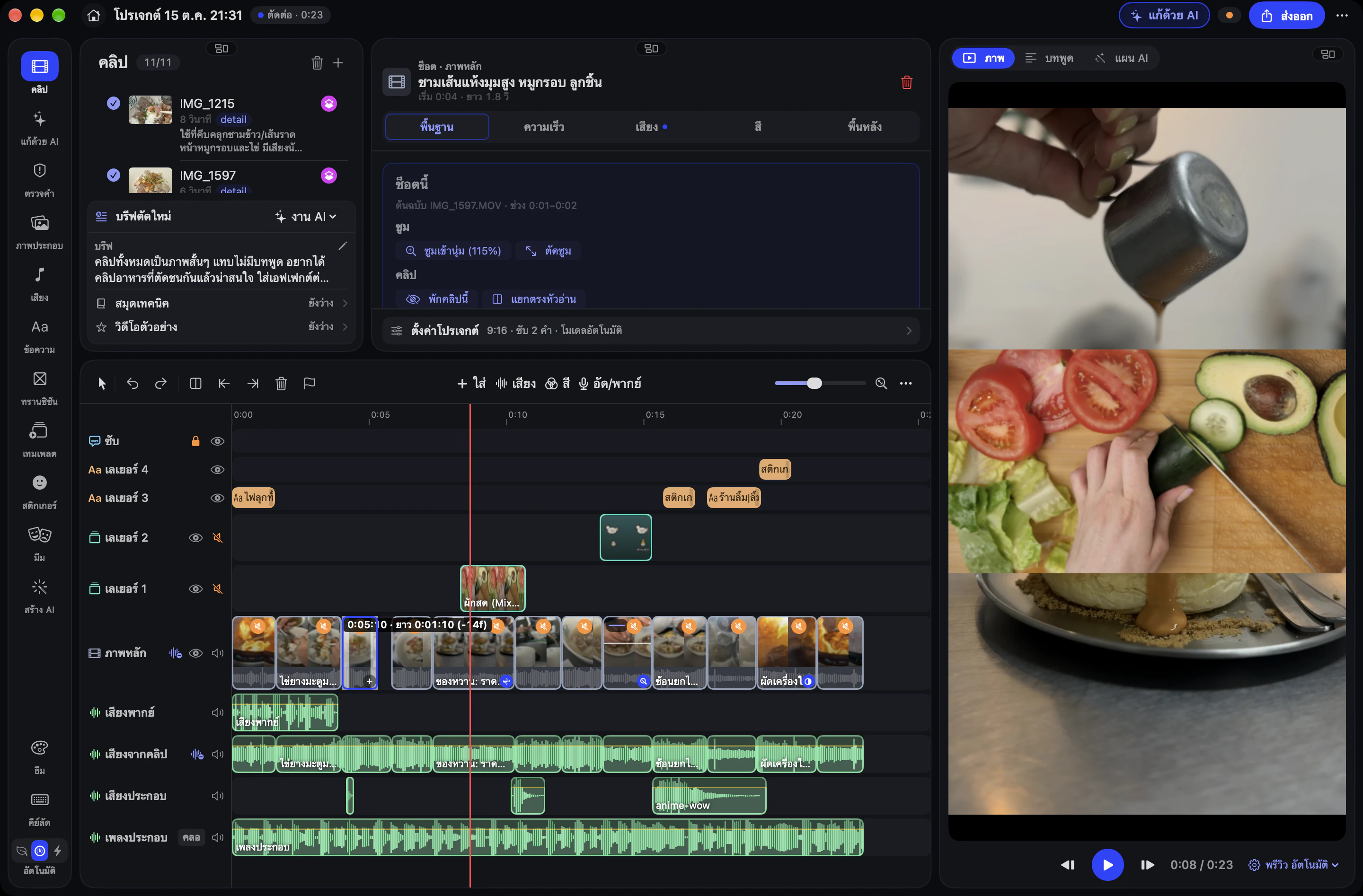1363x896 pixels.
Task: Click the ส่งออก export button
Action: [x=1286, y=16]
